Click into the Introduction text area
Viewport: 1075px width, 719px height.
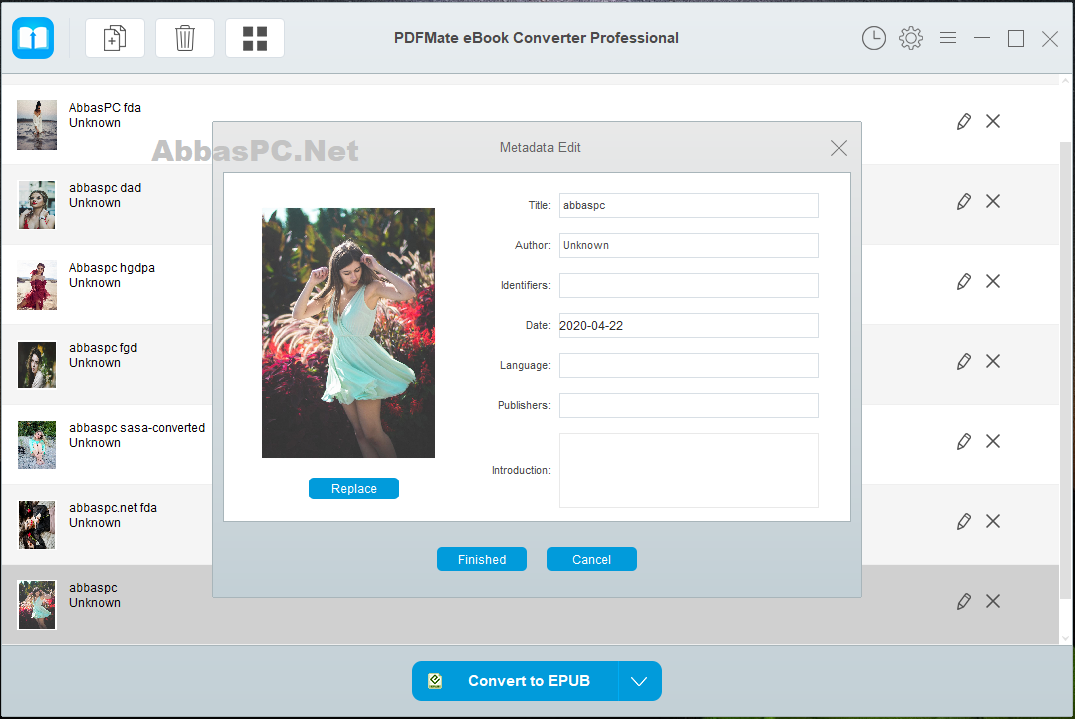tap(688, 470)
